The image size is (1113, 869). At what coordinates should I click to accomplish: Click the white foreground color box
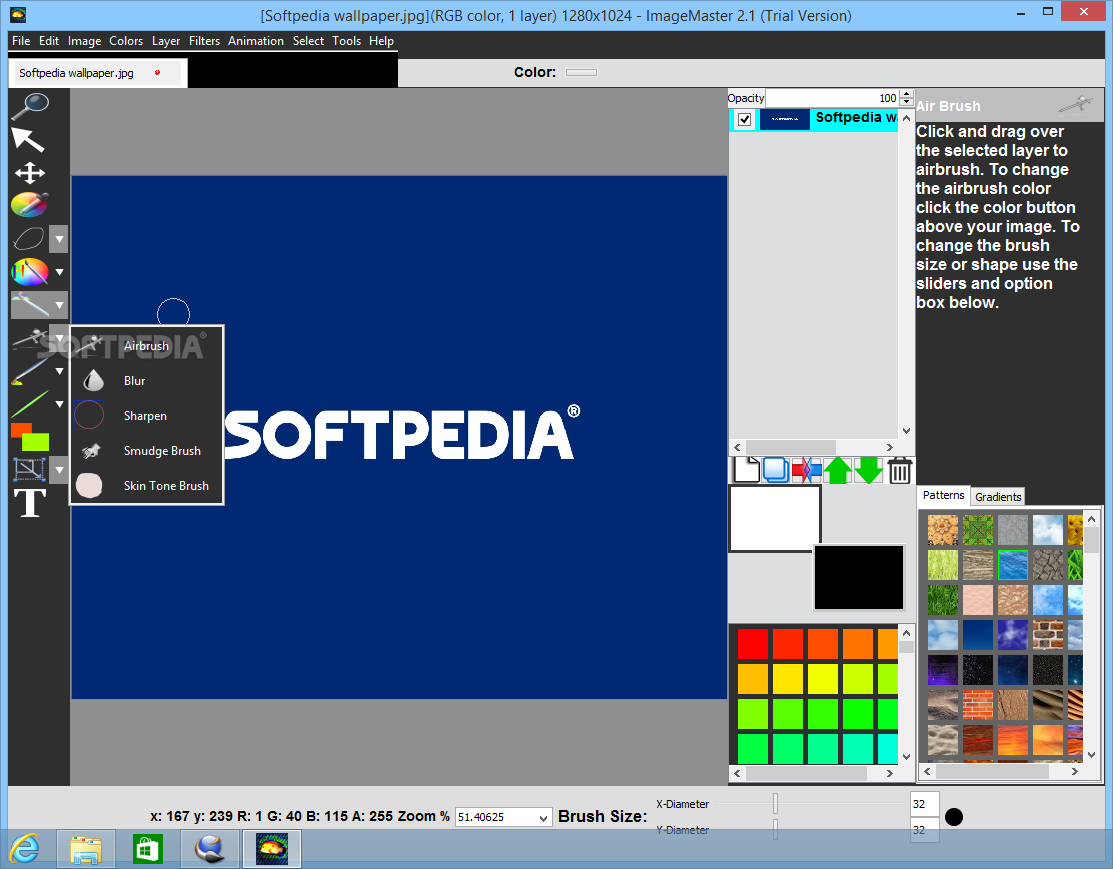774,518
